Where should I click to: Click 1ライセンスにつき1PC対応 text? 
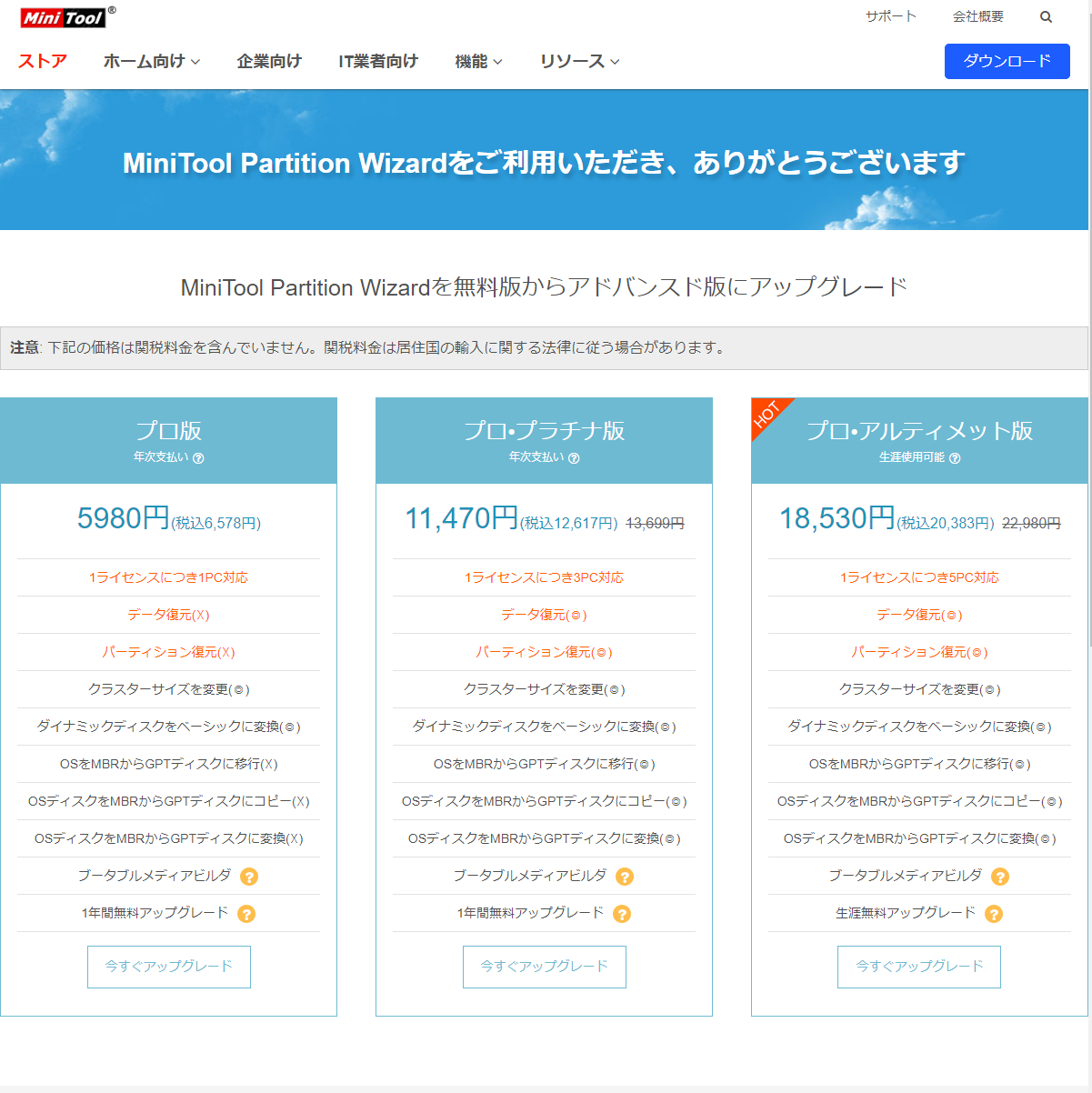coord(169,577)
